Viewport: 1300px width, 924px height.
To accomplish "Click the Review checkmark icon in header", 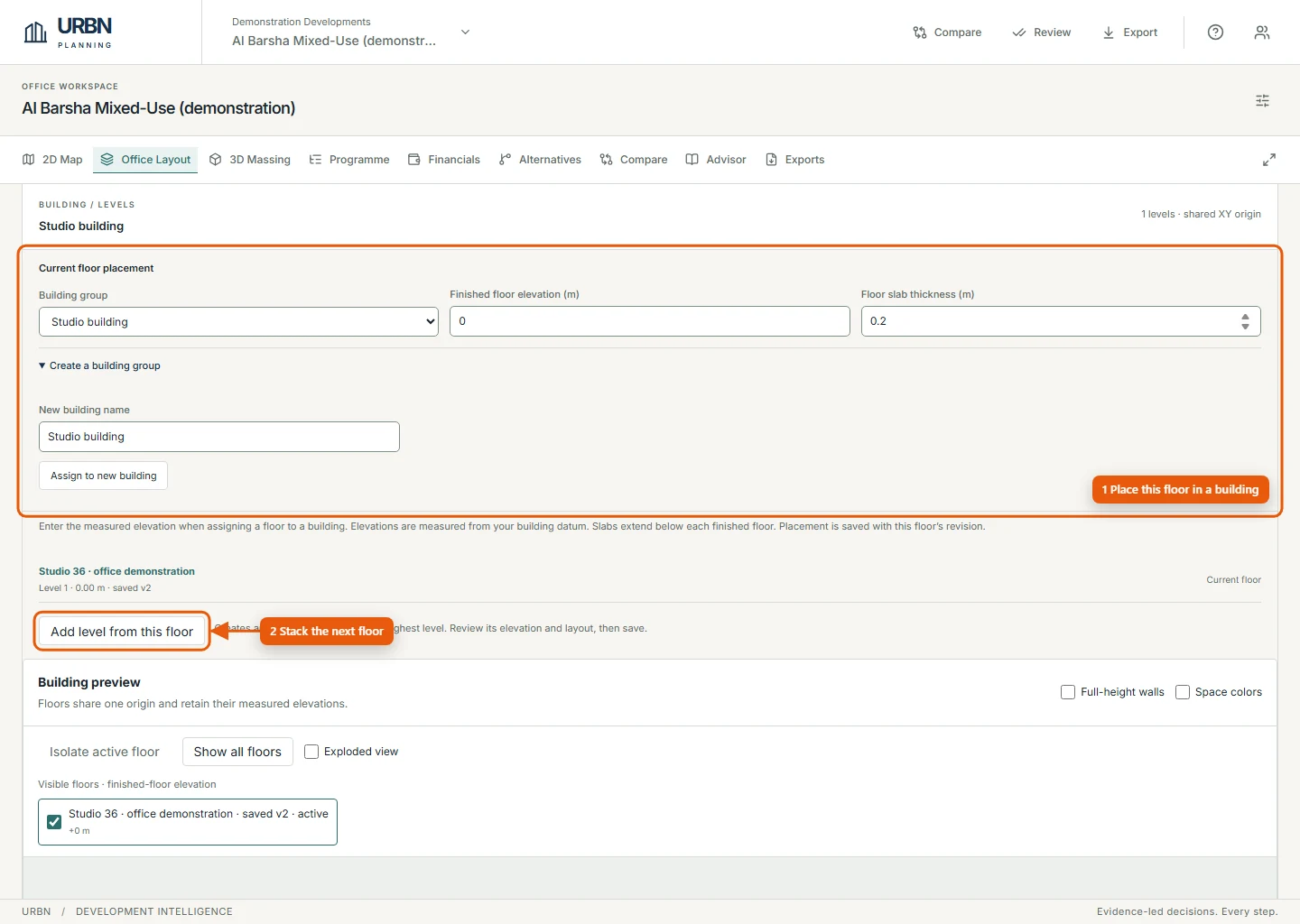I will tap(1018, 32).
